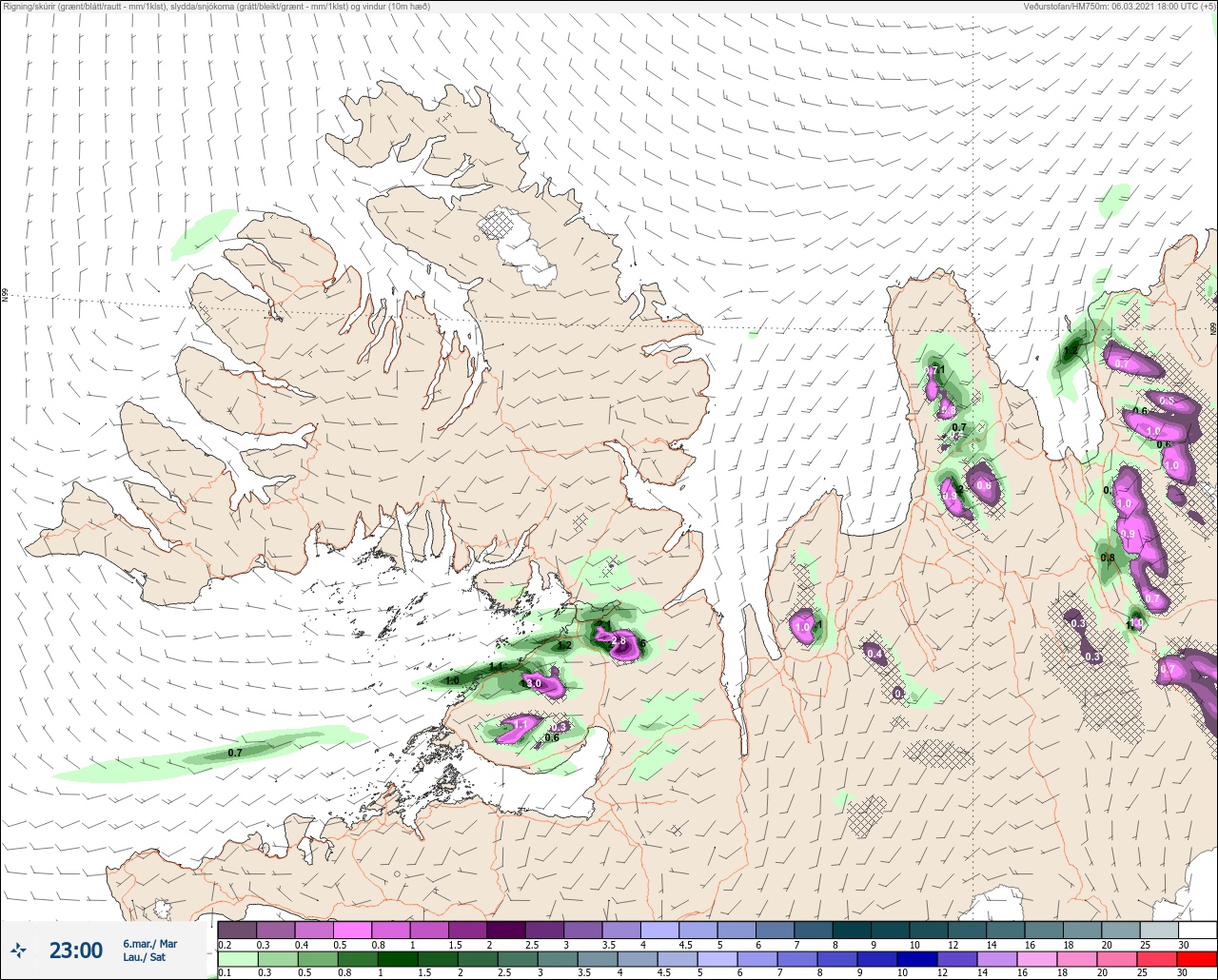Click the white swatch ending upper legend row
This screenshot has width=1218, height=980.
(x=1197, y=930)
